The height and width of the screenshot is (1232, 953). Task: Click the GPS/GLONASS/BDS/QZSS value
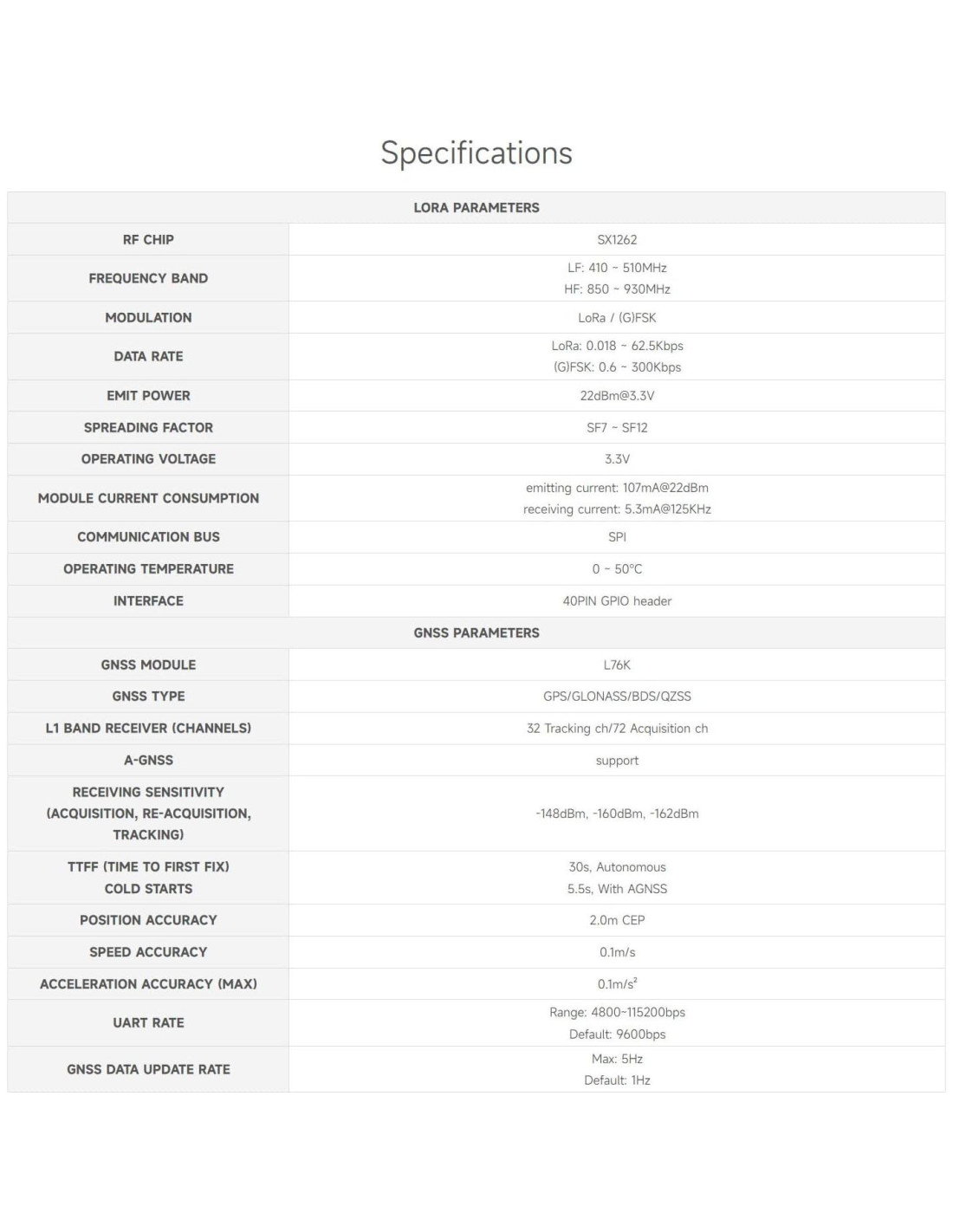(x=617, y=697)
